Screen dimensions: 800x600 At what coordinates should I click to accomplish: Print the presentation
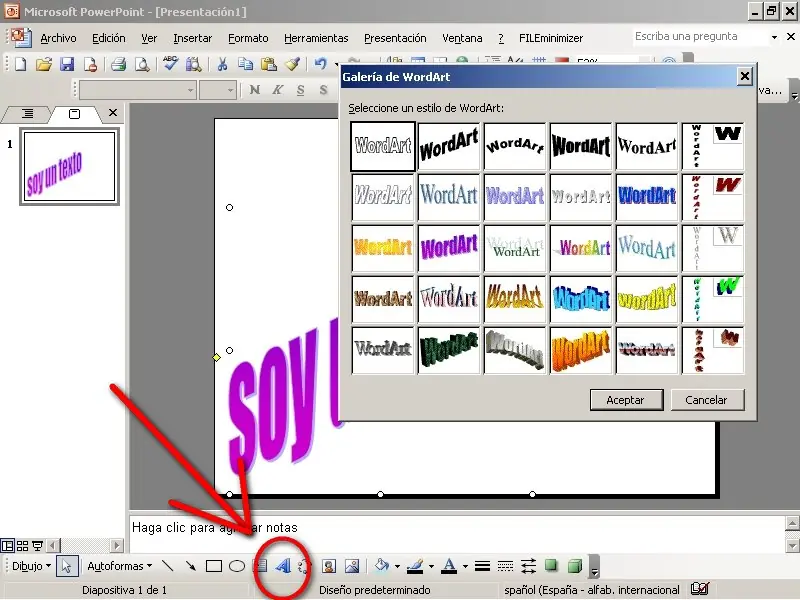(118, 64)
